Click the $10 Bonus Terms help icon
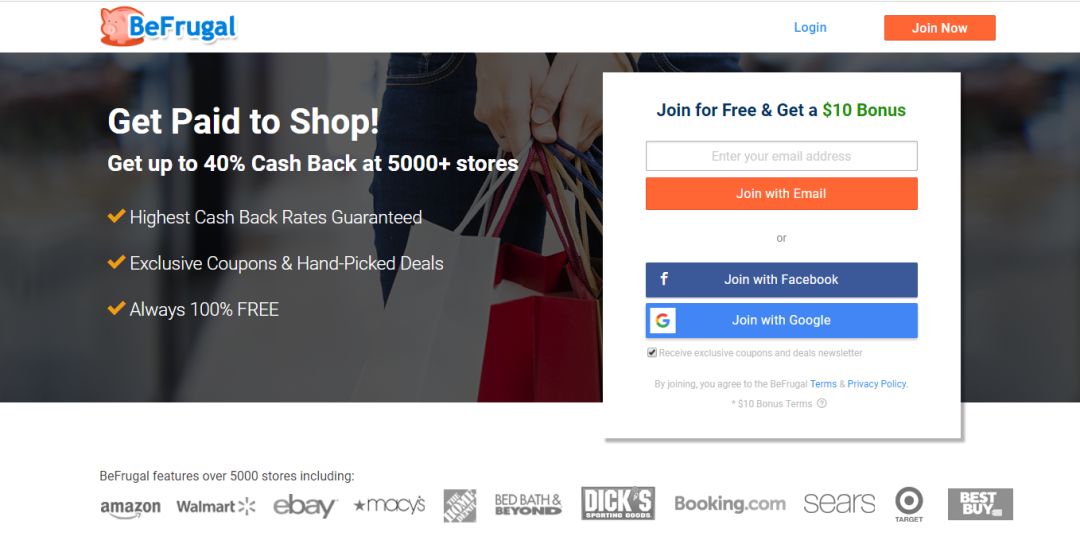Viewport: 1080px width, 552px height. click(x=822, y=403)
